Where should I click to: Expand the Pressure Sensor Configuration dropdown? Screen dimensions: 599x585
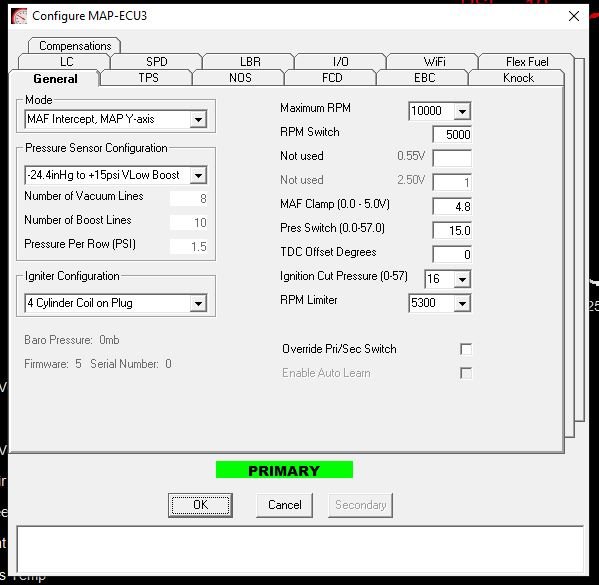(x=198, y=175)
